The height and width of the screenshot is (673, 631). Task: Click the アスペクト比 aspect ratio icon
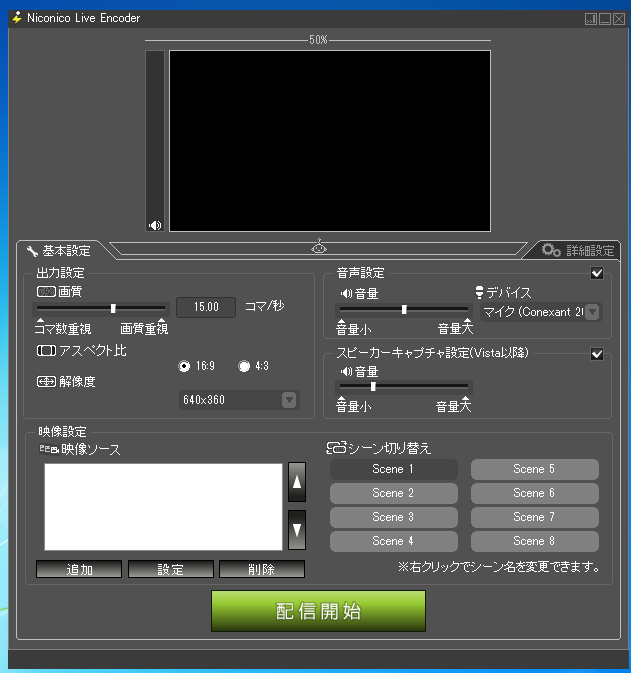tap(46, 351)
